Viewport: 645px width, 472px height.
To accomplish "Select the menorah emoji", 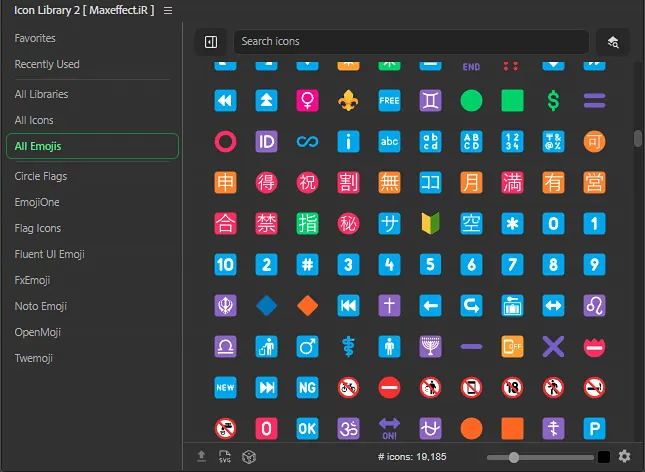I will coord(430,346).
